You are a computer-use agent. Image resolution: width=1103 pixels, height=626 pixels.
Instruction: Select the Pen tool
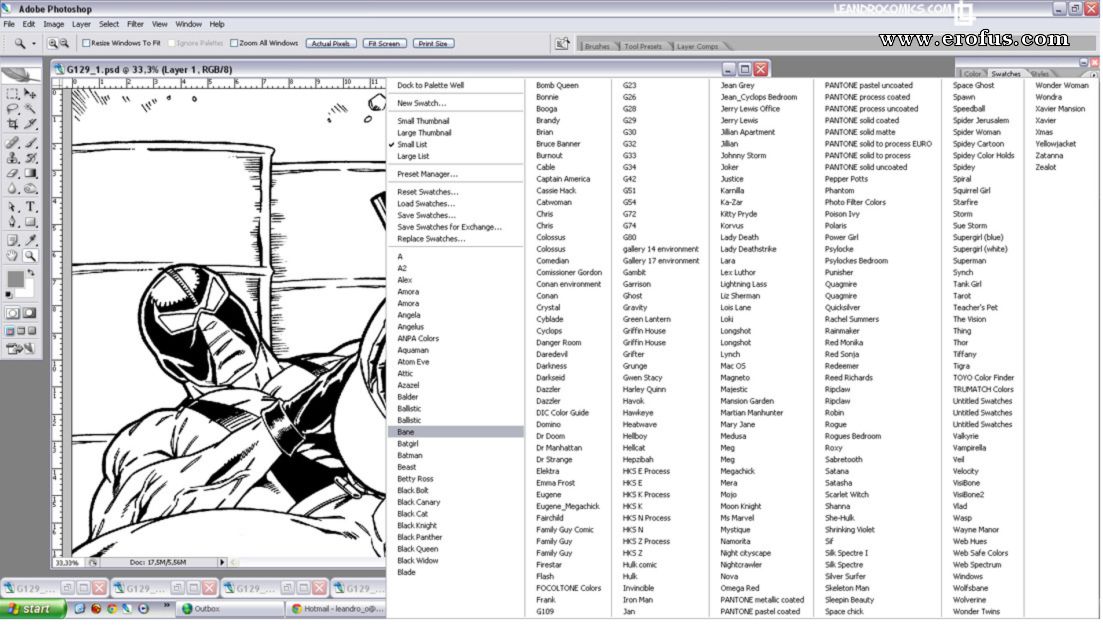[x=13, y=222]
